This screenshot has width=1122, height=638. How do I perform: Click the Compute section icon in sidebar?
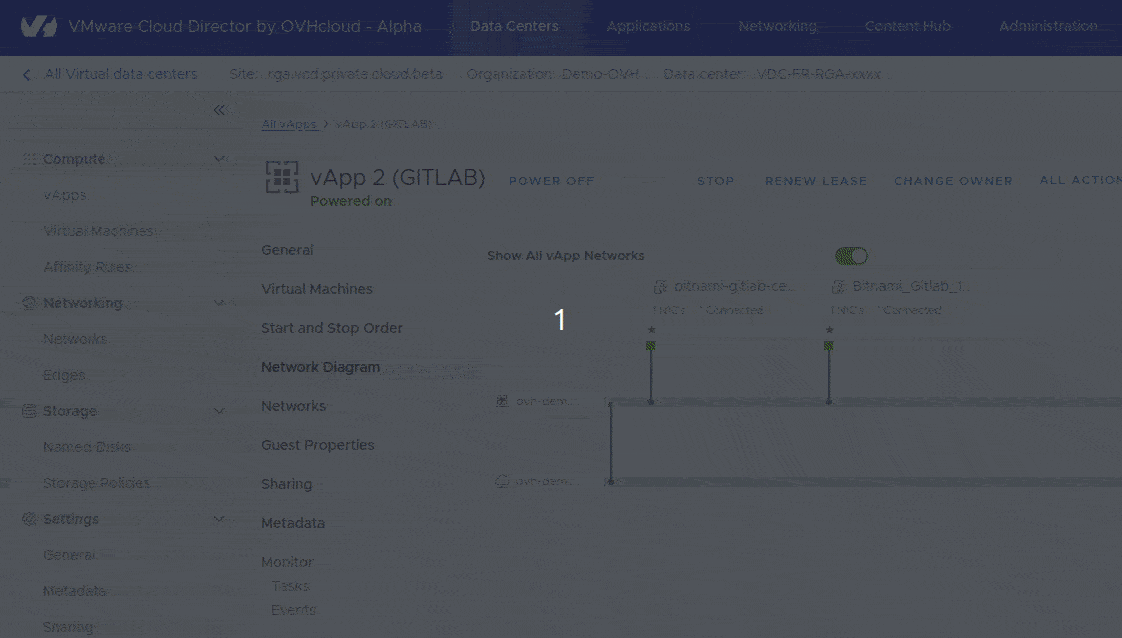tap(29, 158)
